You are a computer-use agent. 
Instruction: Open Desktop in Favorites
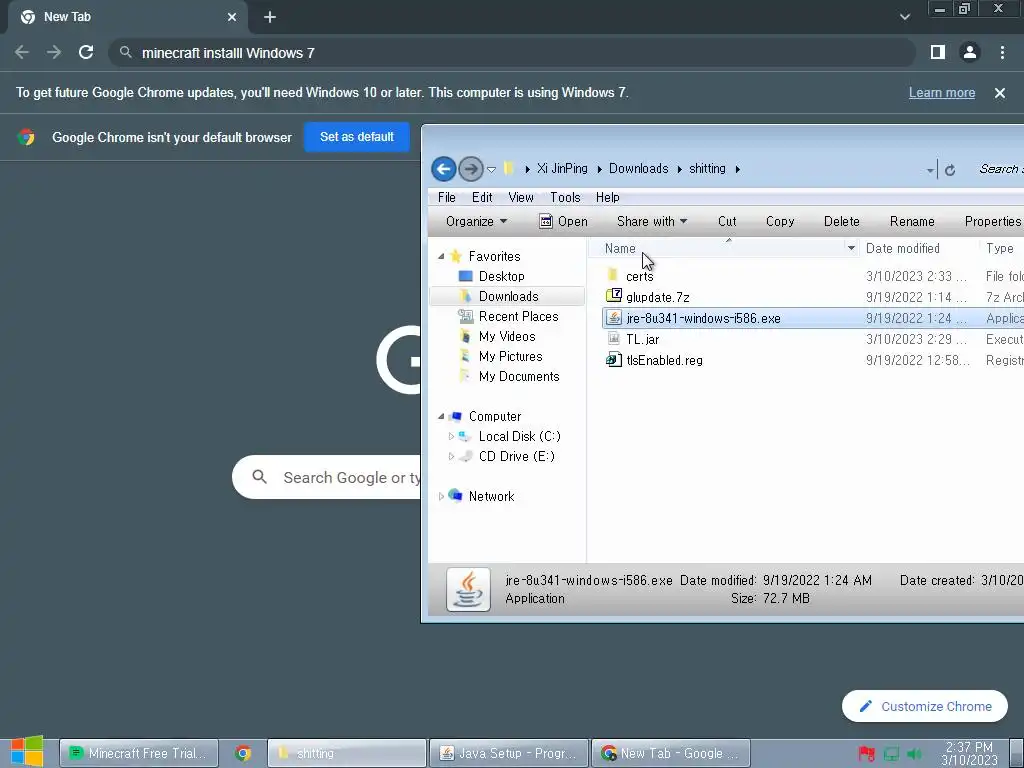coord(501,276)
